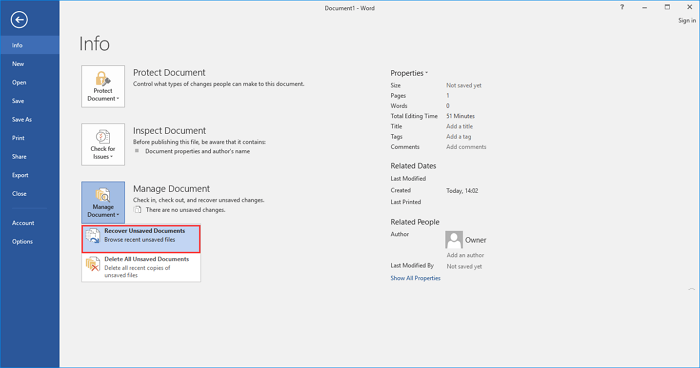
Task: Click the Related People heading
Action: (x=415, y=222)
